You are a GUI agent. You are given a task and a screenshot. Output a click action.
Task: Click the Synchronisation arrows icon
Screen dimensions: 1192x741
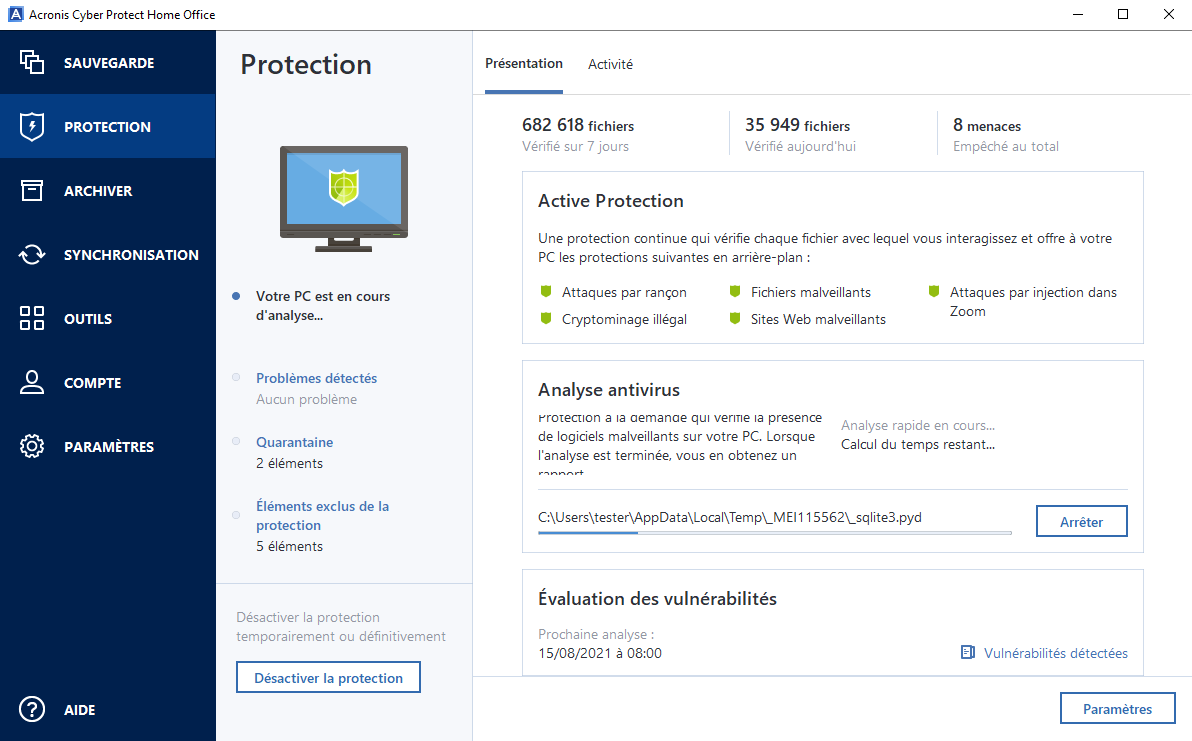[x=32, y=255]
